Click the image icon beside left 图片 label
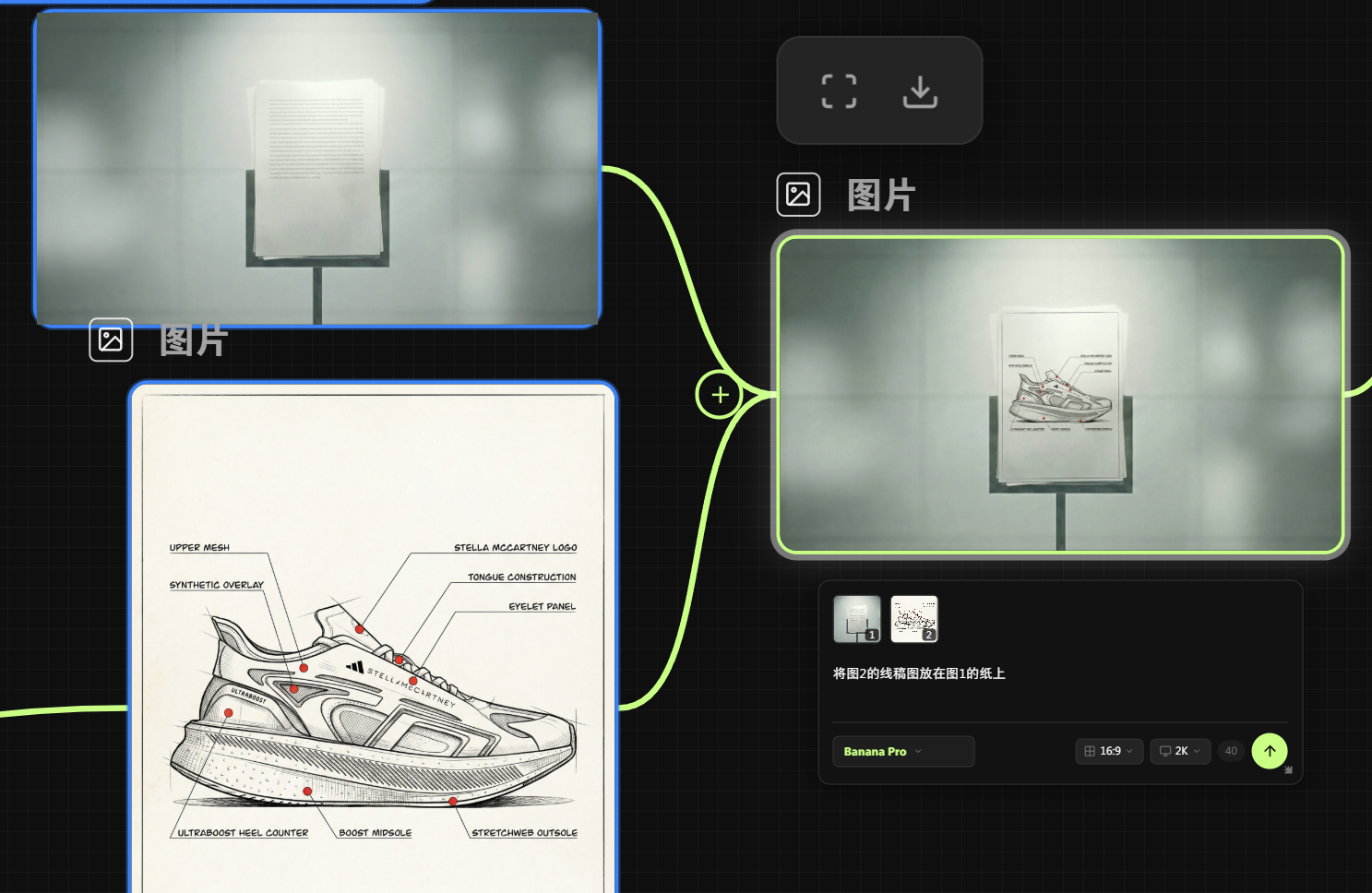 click(x=111, y=339)
